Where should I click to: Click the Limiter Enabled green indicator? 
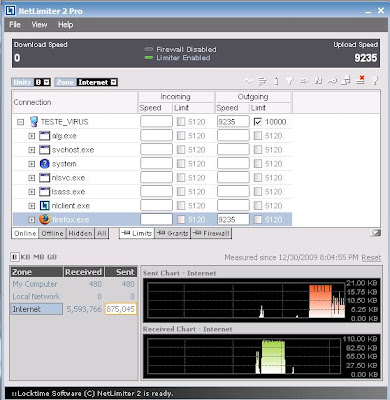(x=149, y=58)
